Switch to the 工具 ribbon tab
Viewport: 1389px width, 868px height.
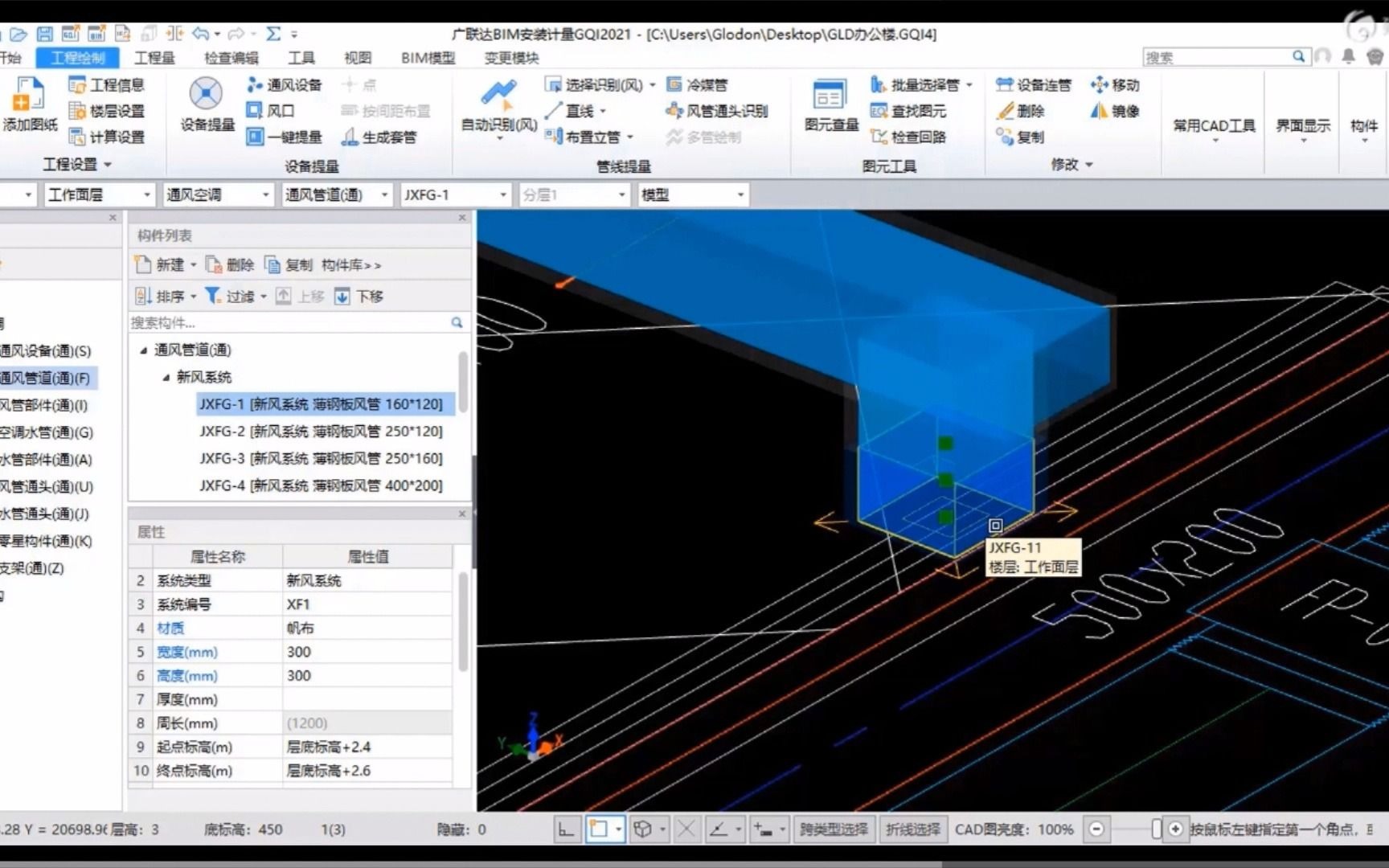(x=301, y=58)
